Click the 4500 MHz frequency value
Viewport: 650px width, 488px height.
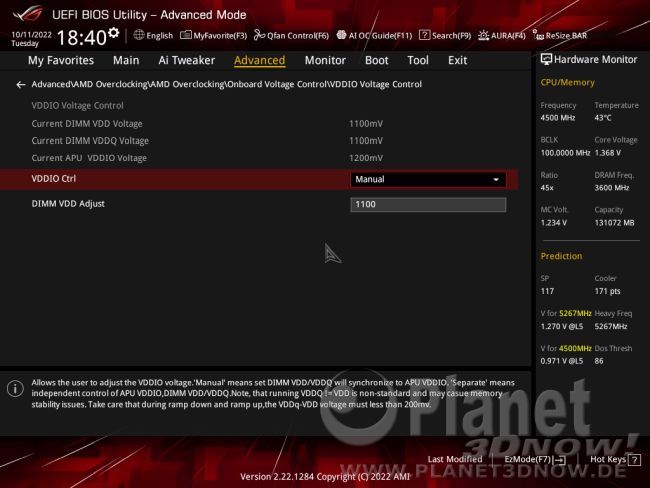pos(558,118)
